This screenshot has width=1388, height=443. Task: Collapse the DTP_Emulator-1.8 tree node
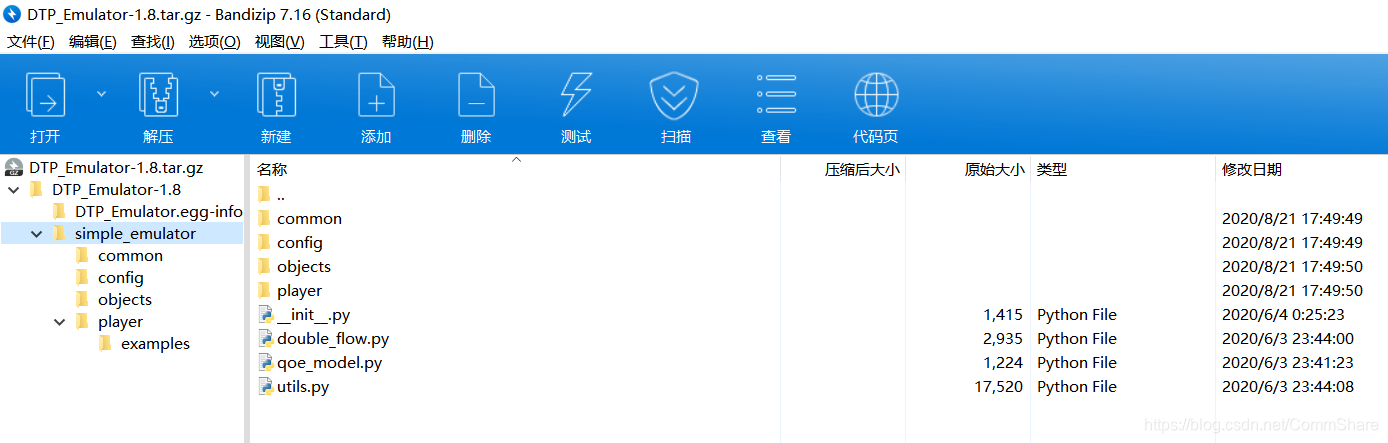[13, 189]
